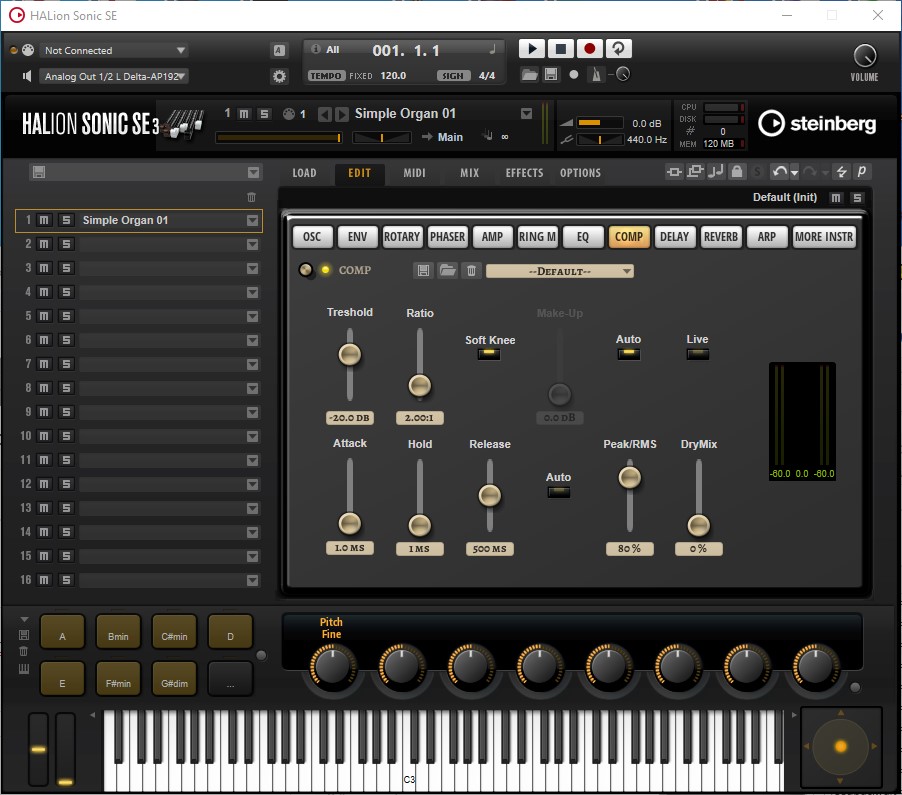Trigger the G#dim chord pad

174,679
